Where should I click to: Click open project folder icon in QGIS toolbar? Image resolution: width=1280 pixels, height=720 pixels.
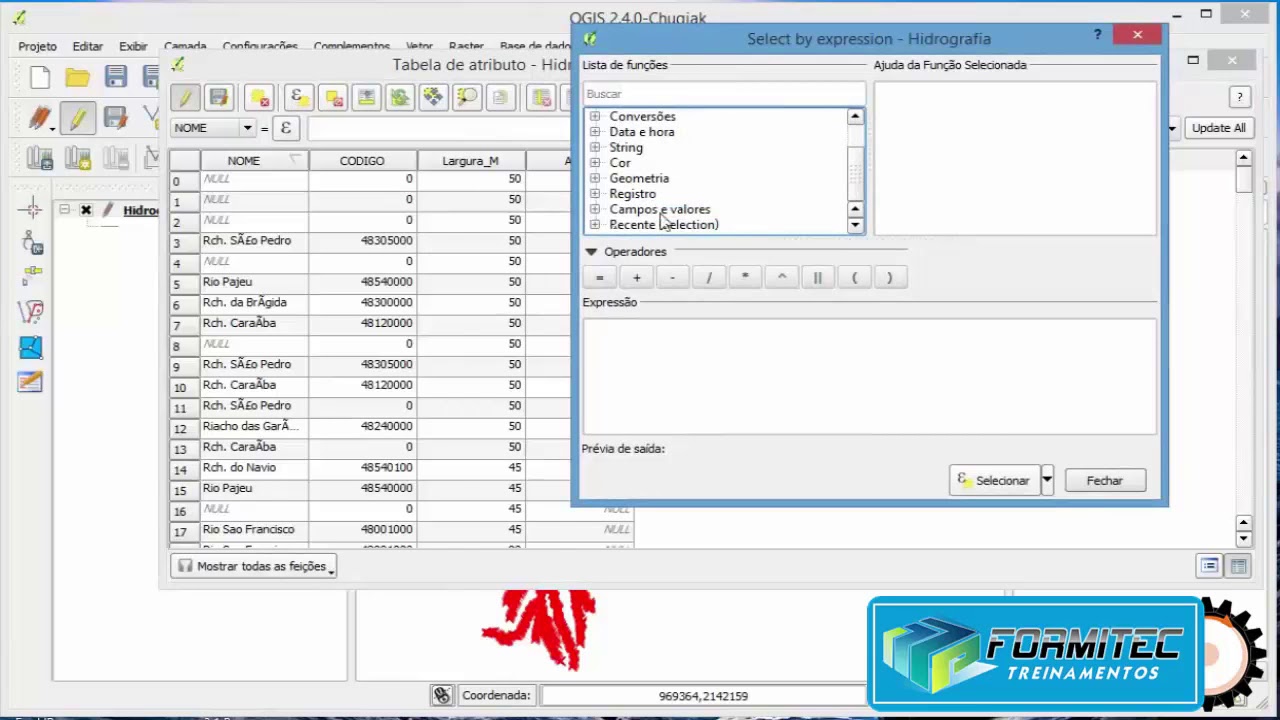[78, 77]
